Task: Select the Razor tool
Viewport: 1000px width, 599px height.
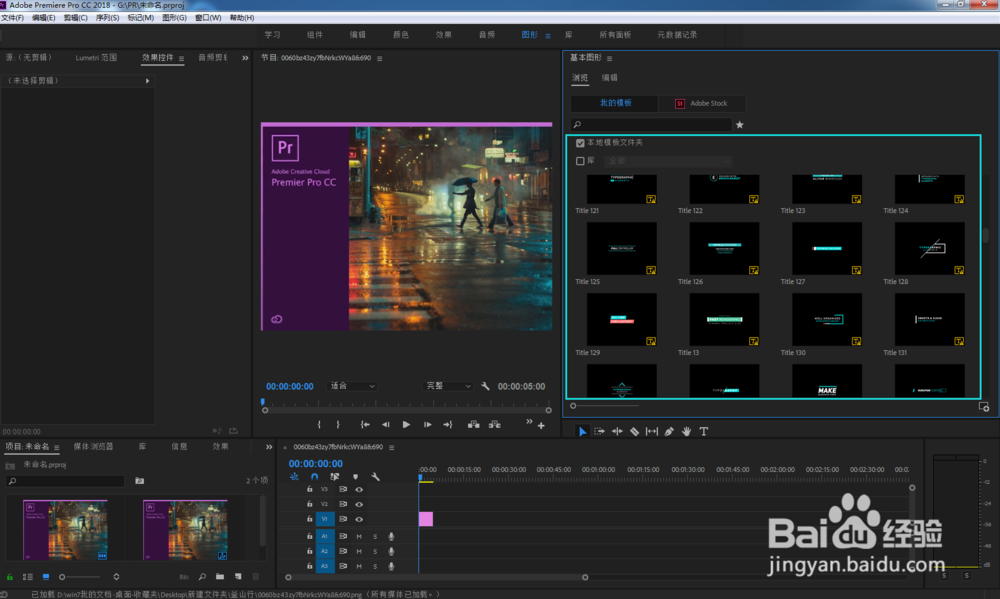Action: click(635, 432)
